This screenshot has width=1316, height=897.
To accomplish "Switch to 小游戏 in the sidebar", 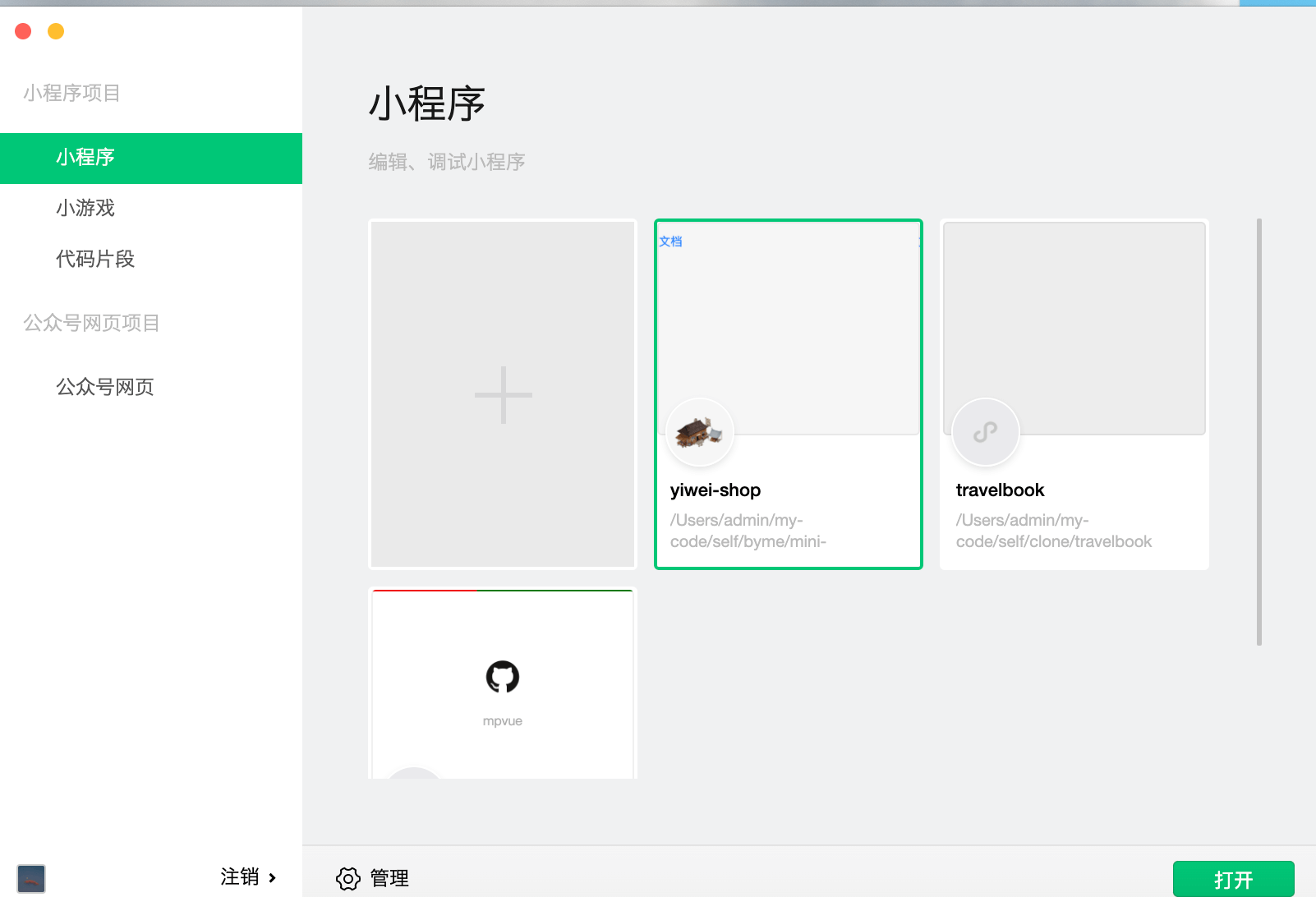I will tap(85, 209).
